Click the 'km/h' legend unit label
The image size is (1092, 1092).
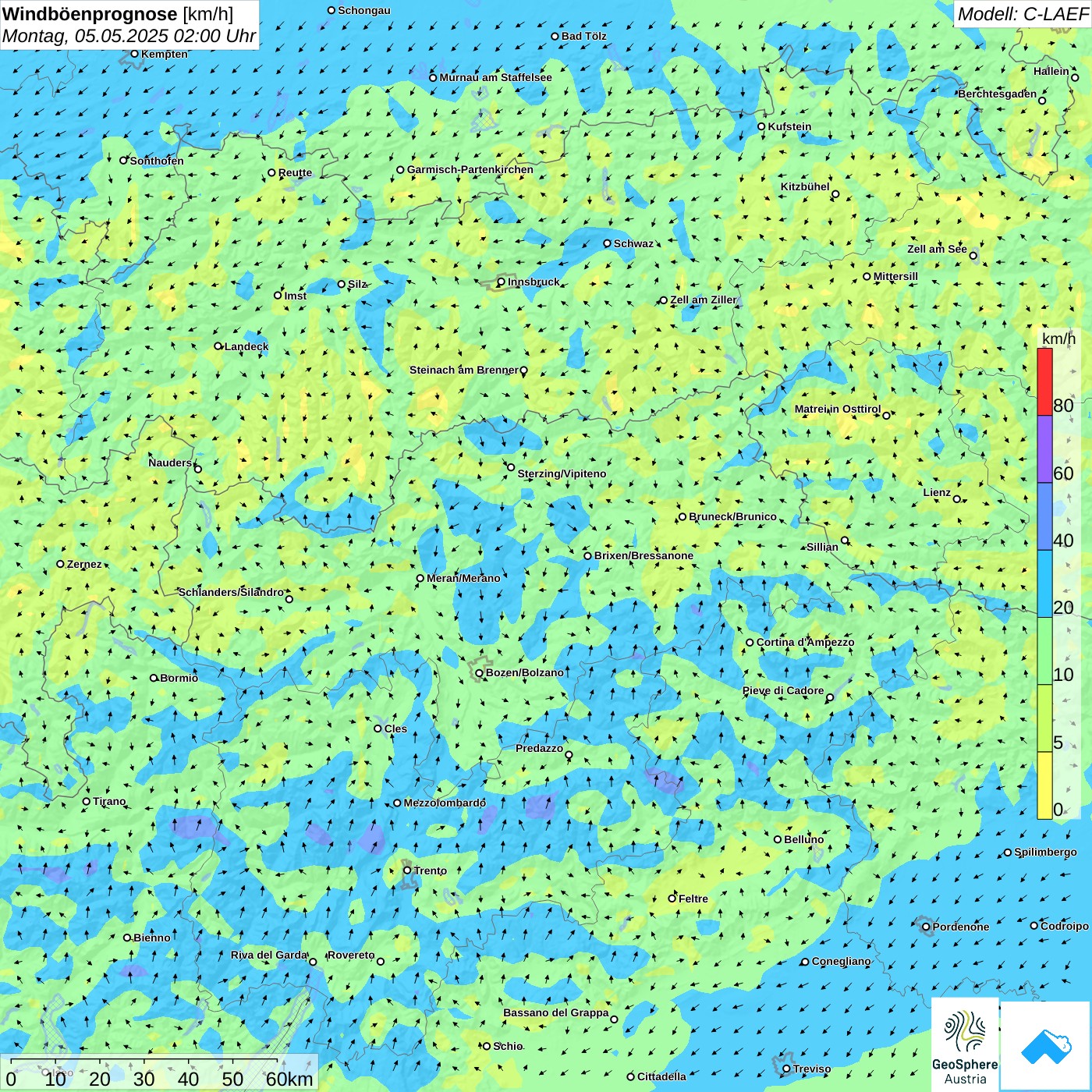(x=1058, y=339)
